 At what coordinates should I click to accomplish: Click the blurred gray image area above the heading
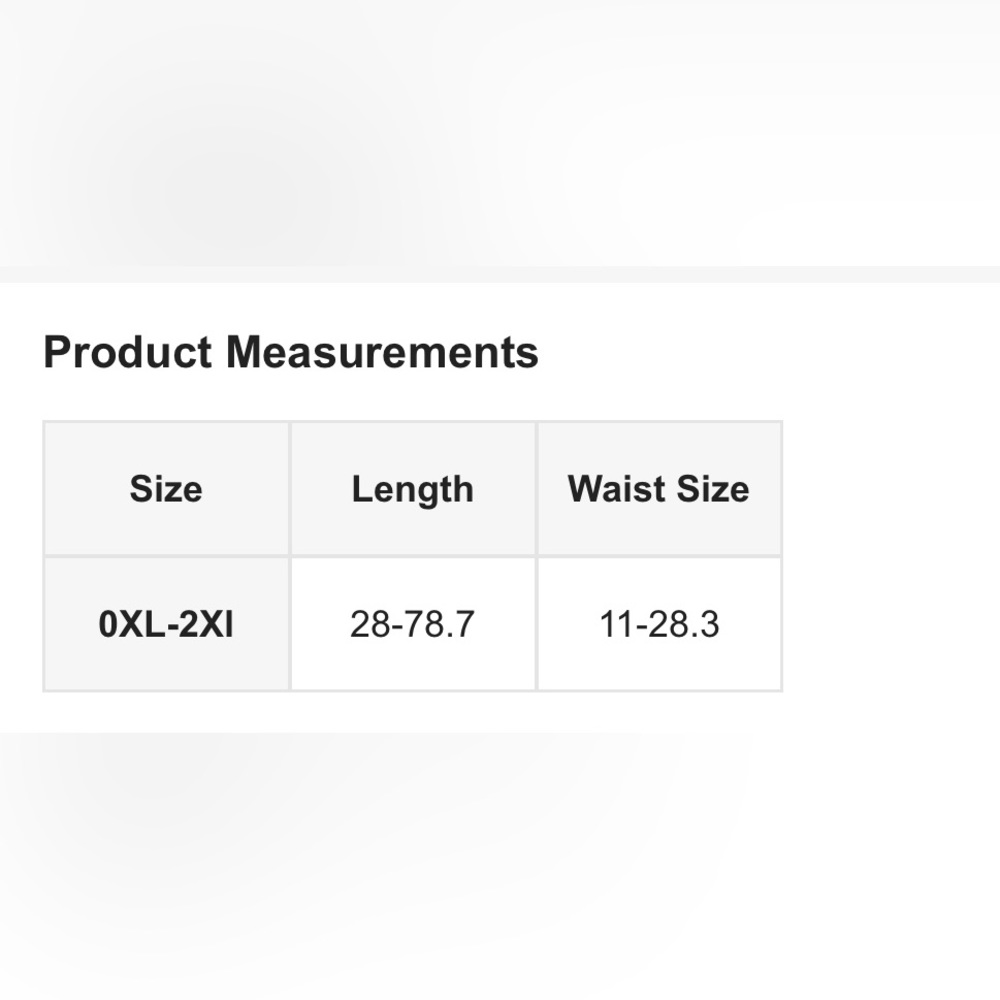coord(500,133)
